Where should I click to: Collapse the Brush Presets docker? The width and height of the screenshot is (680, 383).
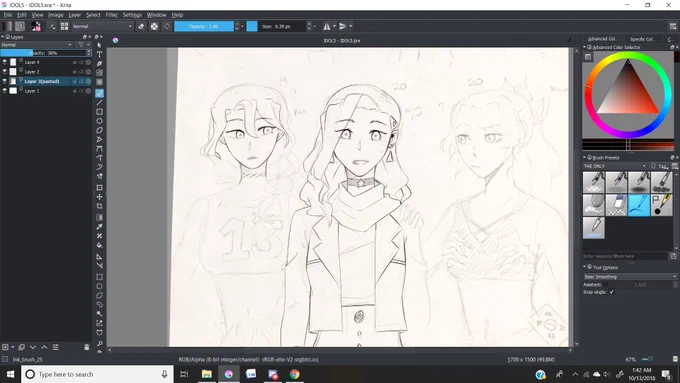point(584,157)
